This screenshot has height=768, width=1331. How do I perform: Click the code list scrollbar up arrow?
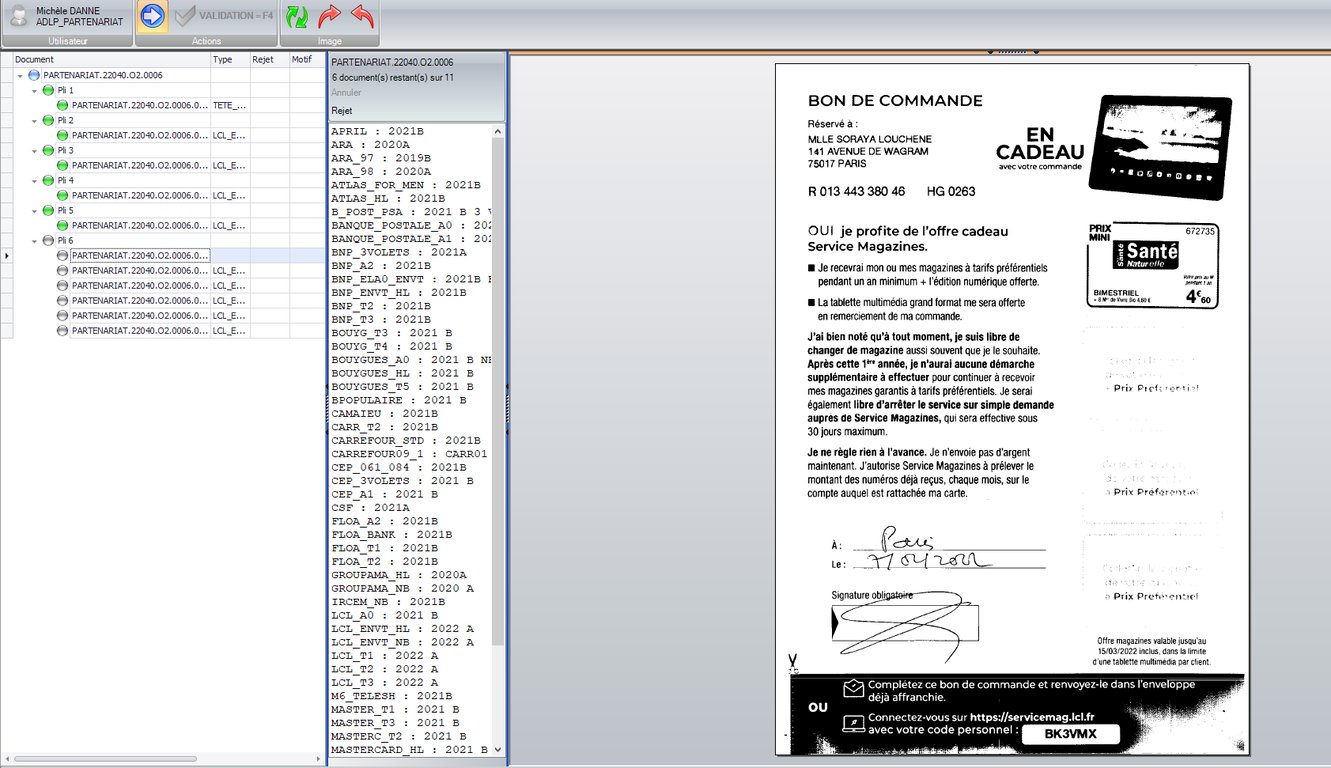coord(498,130)
